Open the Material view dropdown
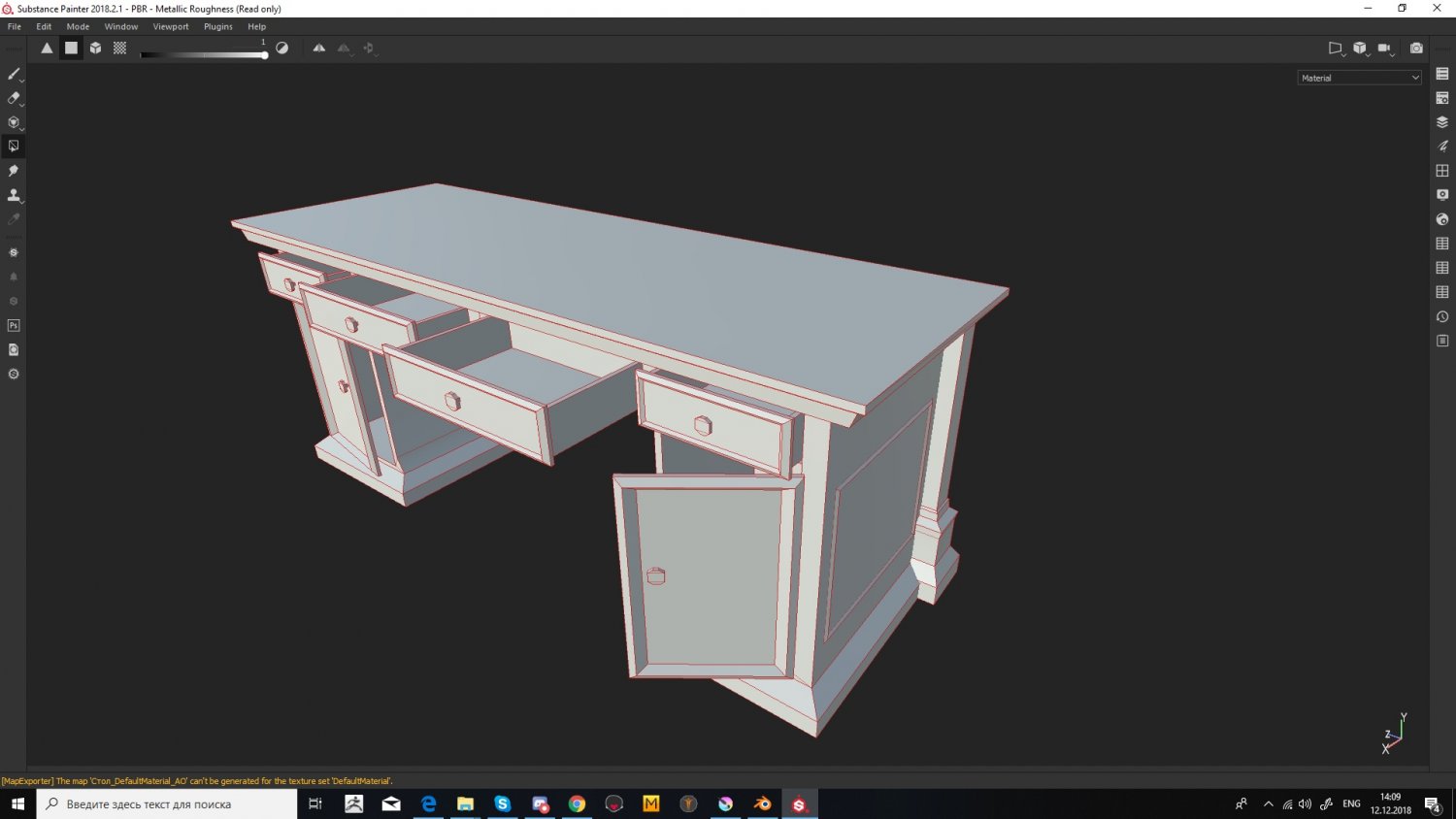This screenshot has width=1456, height=819. pyautogui.click(x=1357, y=78)
